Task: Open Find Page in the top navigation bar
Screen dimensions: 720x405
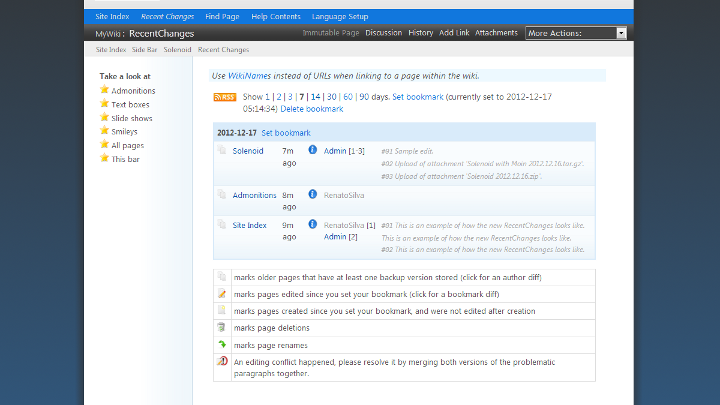Action: click(222, 17)
